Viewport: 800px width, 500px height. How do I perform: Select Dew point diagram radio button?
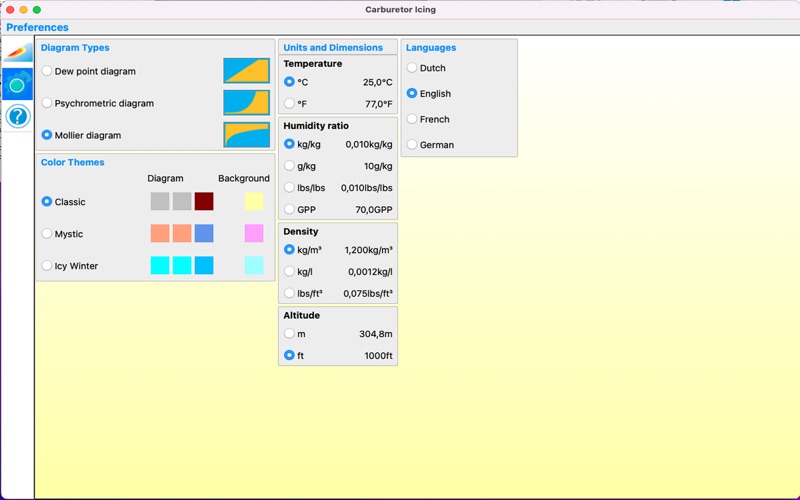coord(47,71)
